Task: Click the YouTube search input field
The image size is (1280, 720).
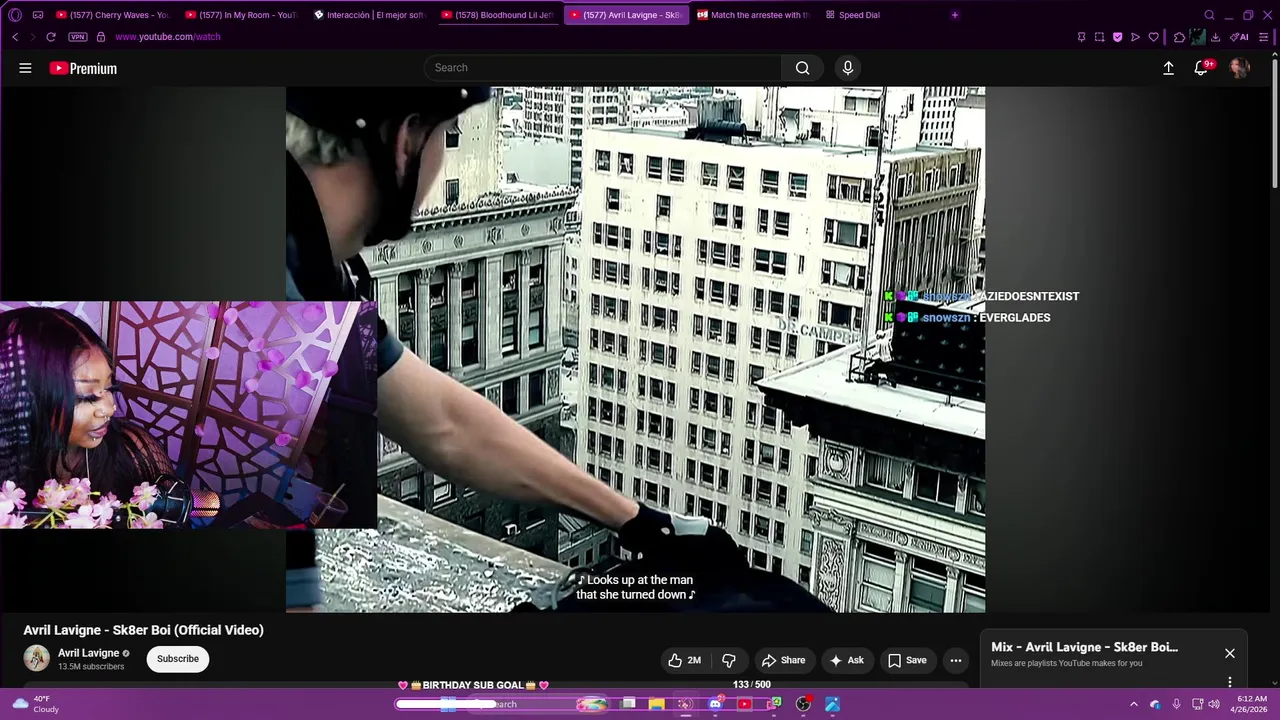Action: (x=603, y=68)
